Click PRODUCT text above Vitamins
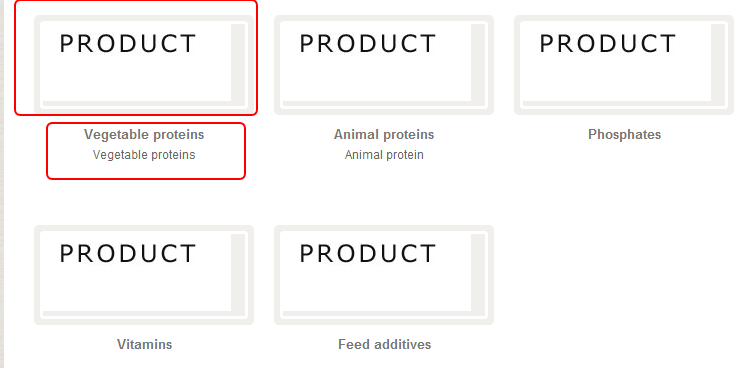The image size is (742, 368). [128, 254]
